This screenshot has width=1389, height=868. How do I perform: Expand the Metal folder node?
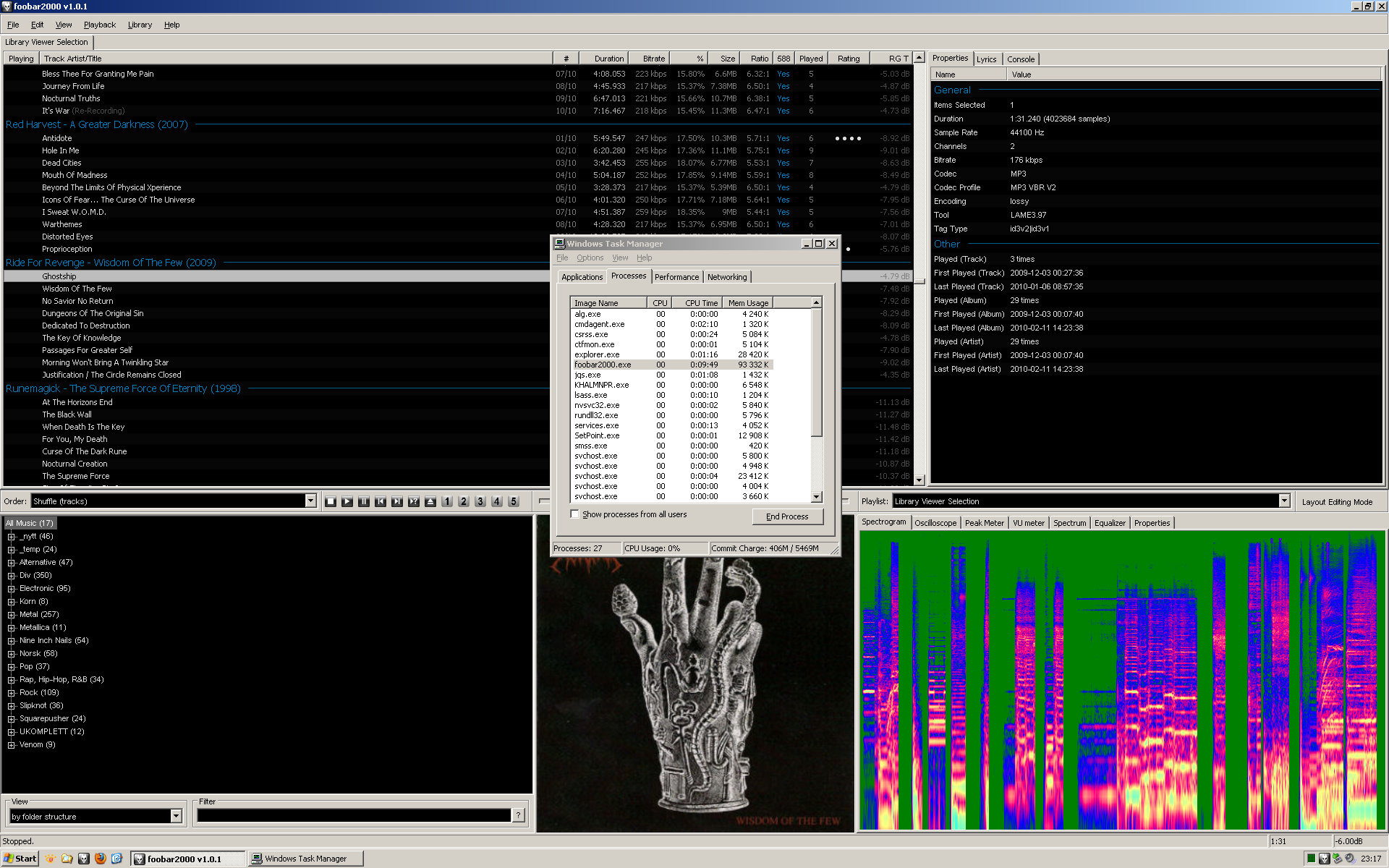point(12,615)
